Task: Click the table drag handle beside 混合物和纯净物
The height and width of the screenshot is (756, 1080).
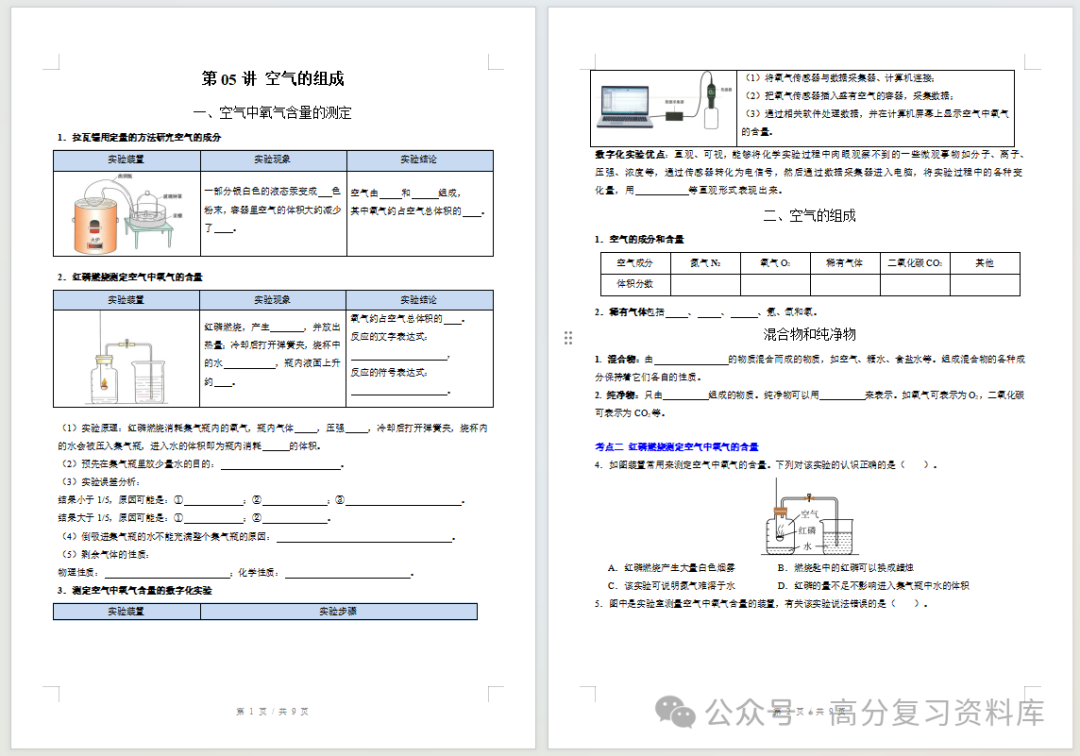Action: click(568, 337)
